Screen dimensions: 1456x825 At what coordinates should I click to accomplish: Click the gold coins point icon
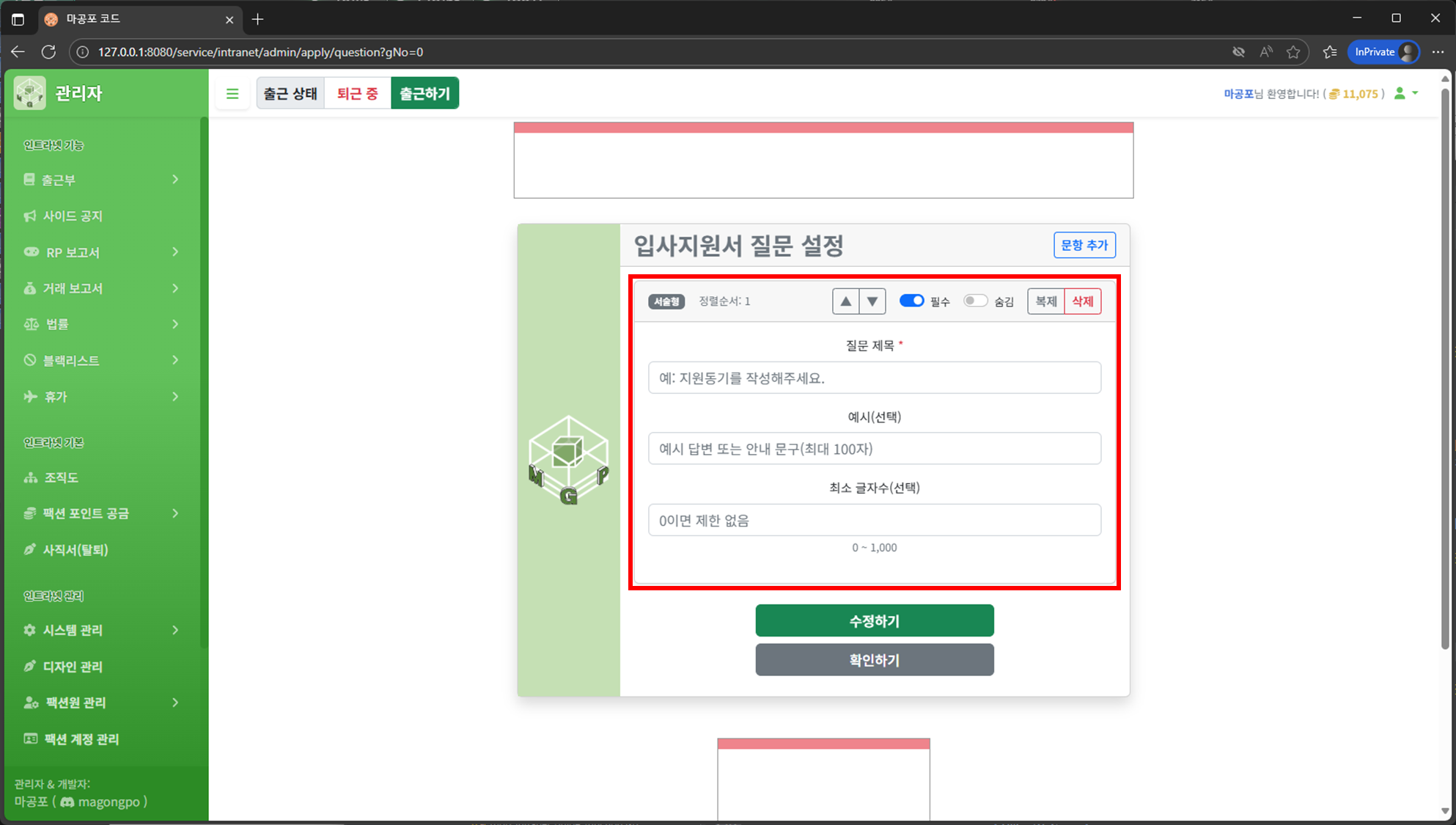[x=1334, y=94]
